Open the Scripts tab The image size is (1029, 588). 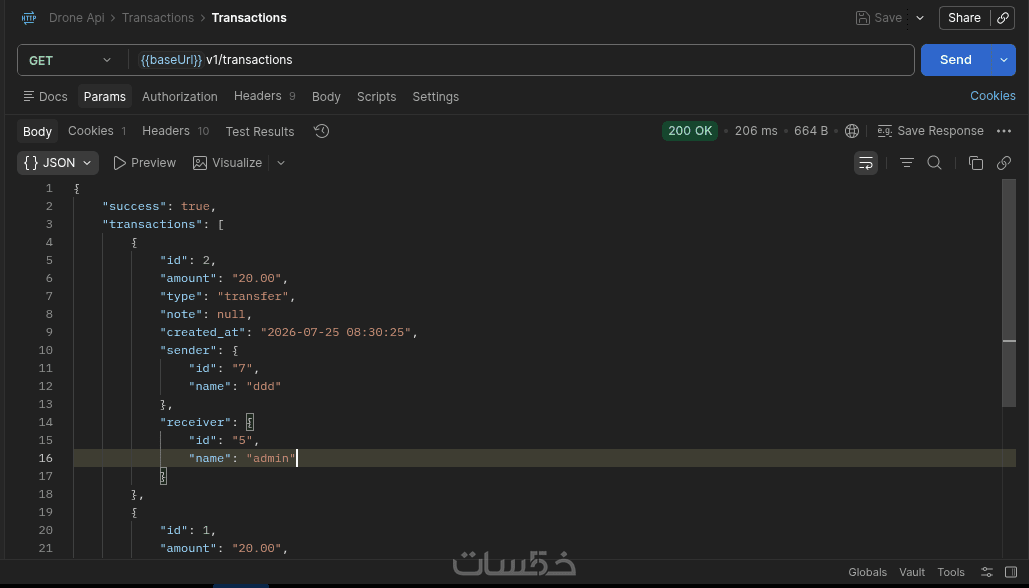pyautogui.click(x=376, y=96)
